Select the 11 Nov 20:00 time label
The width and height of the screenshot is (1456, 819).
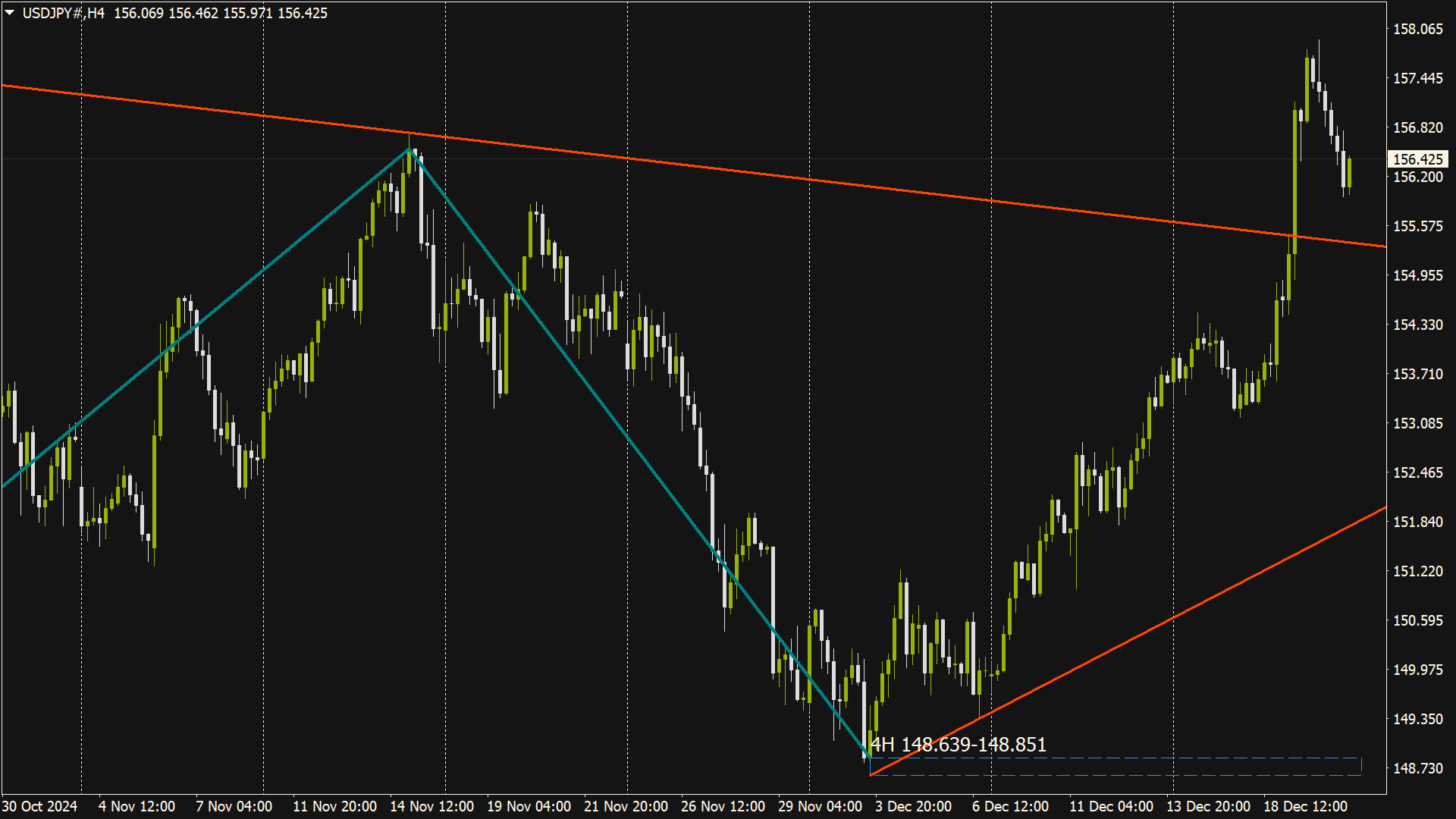pos(335,806)
